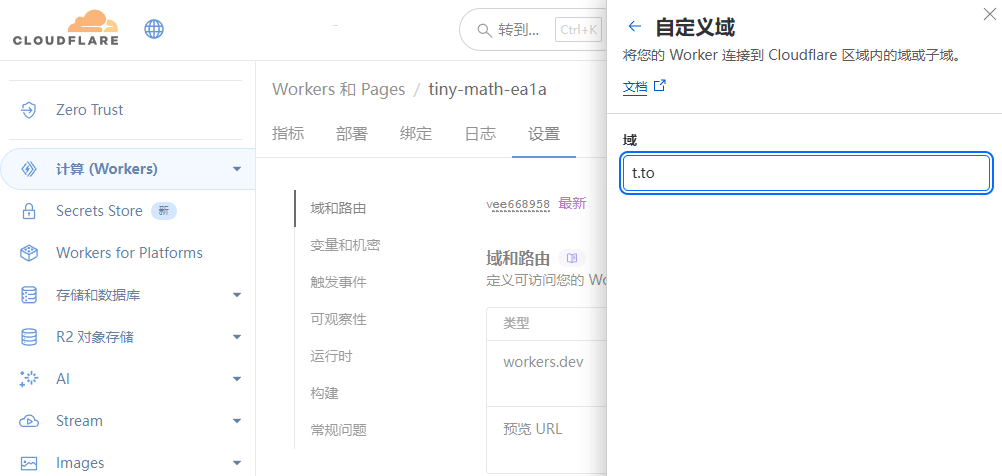Viewport: 1002px width, 476px height.
Task: Select 可观察性 in settings sidebar
Action: tap(339, 319)
